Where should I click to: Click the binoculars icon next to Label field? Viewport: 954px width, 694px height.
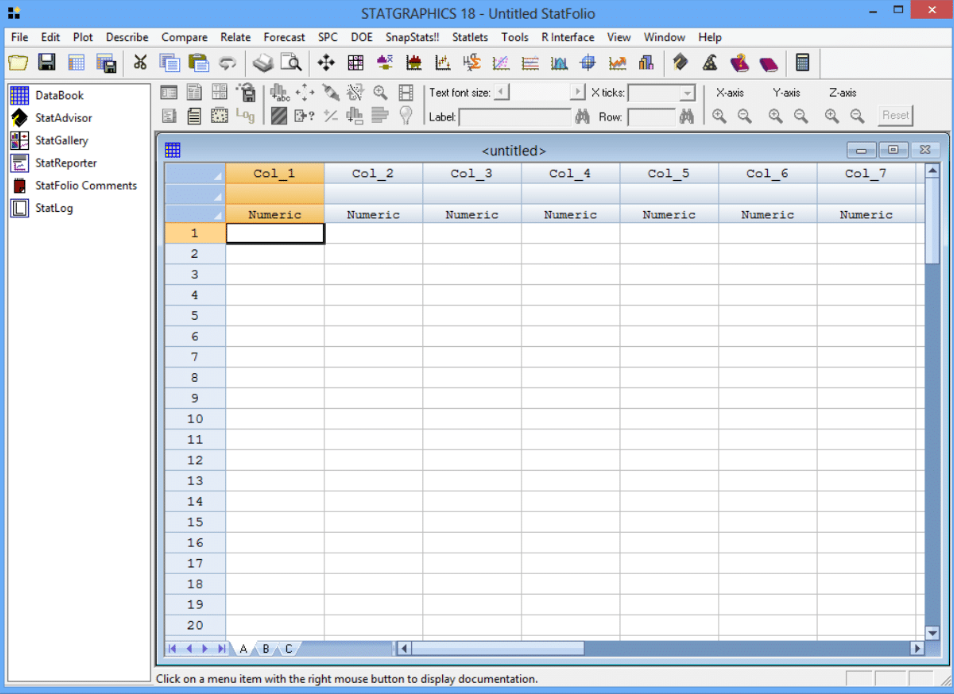[582, 117]
